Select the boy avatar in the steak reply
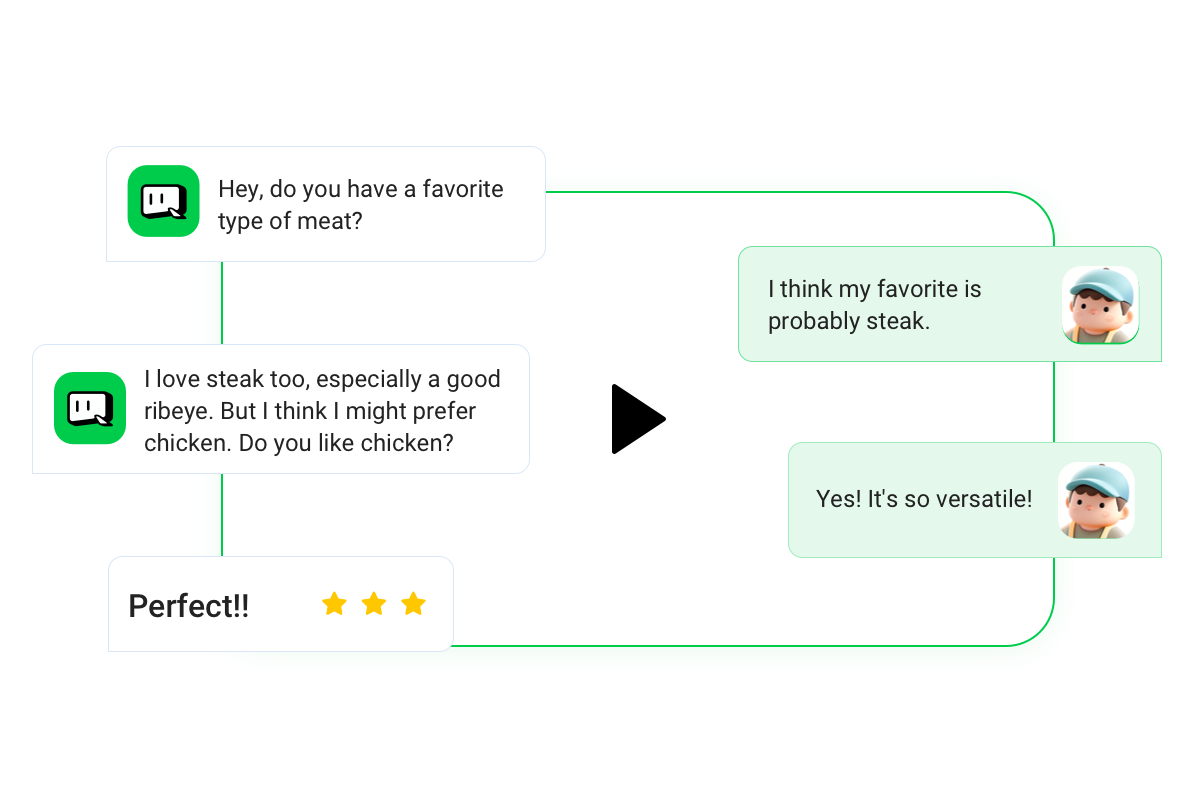The height and width of the screenshot is (800, 1196). [x=1100, y=305]
